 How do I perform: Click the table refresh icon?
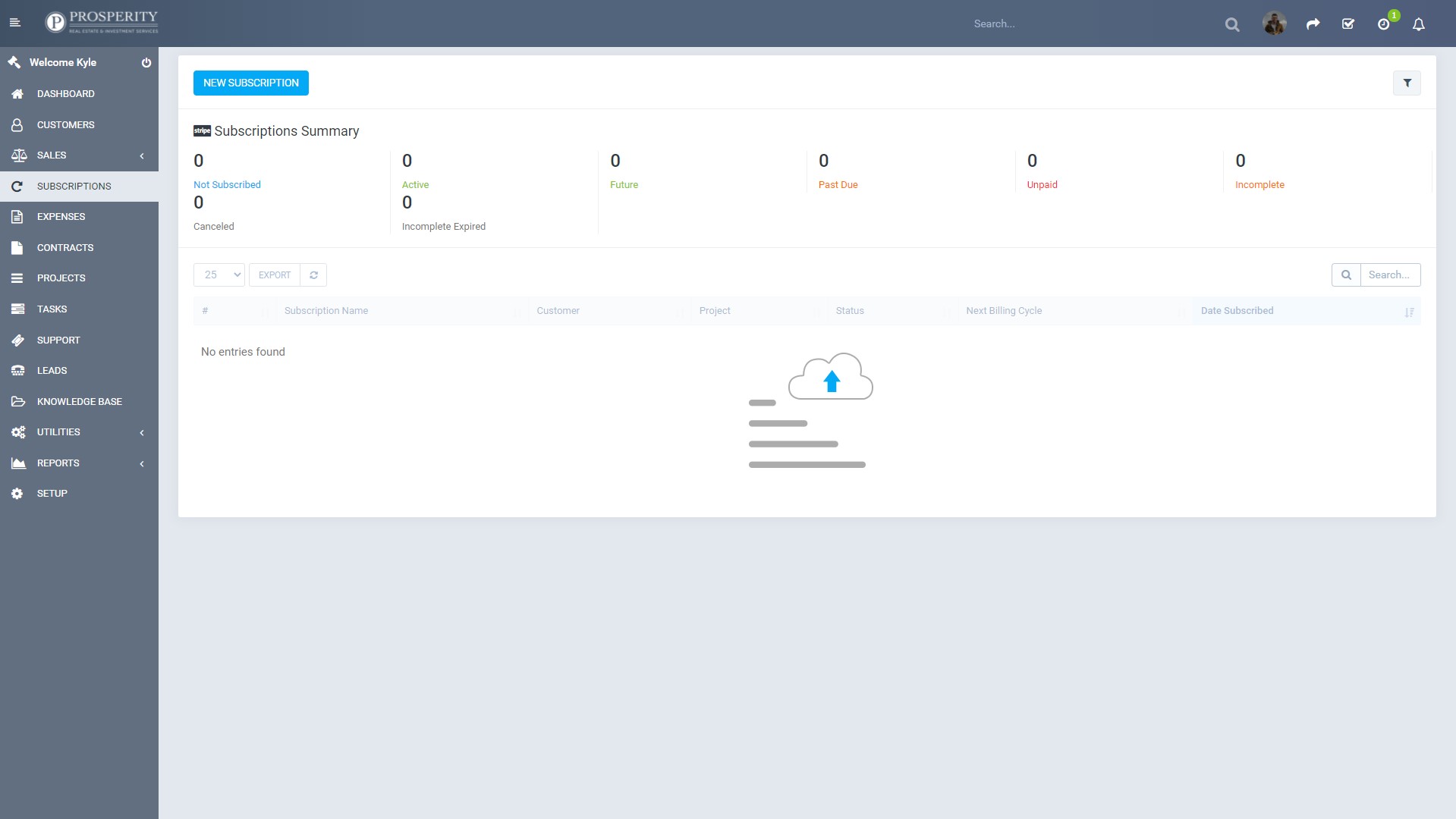click(x=313, y=275)
